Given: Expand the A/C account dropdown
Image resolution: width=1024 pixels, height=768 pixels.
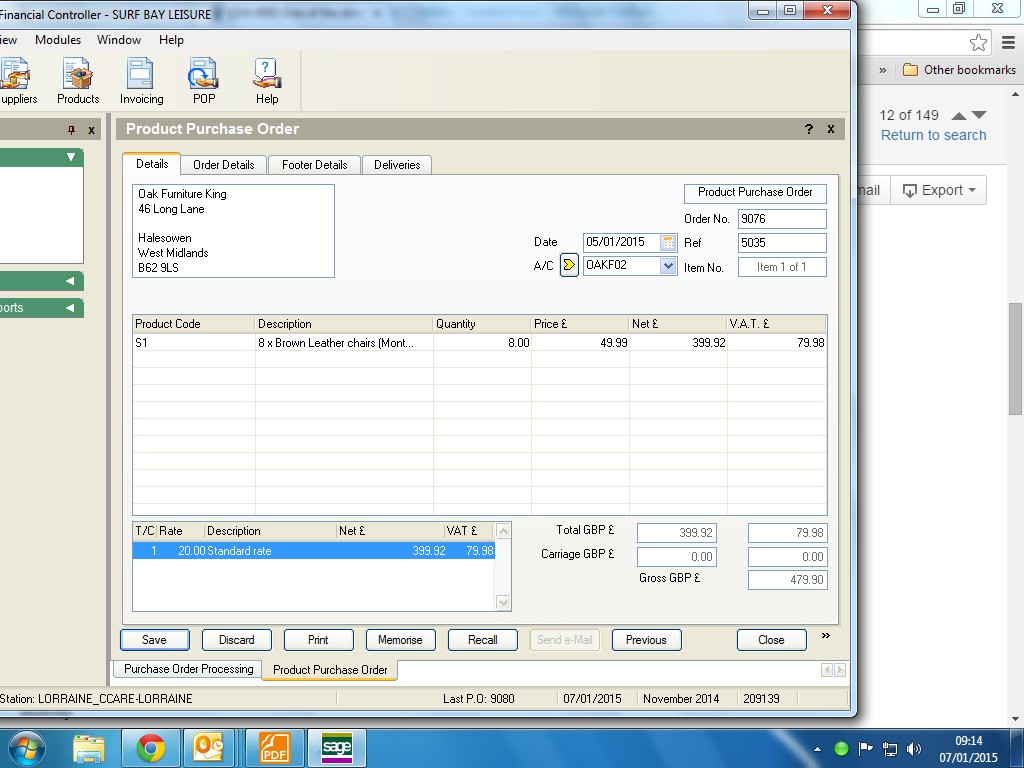Looking at the screenshot, I should [x=668, y=265].
